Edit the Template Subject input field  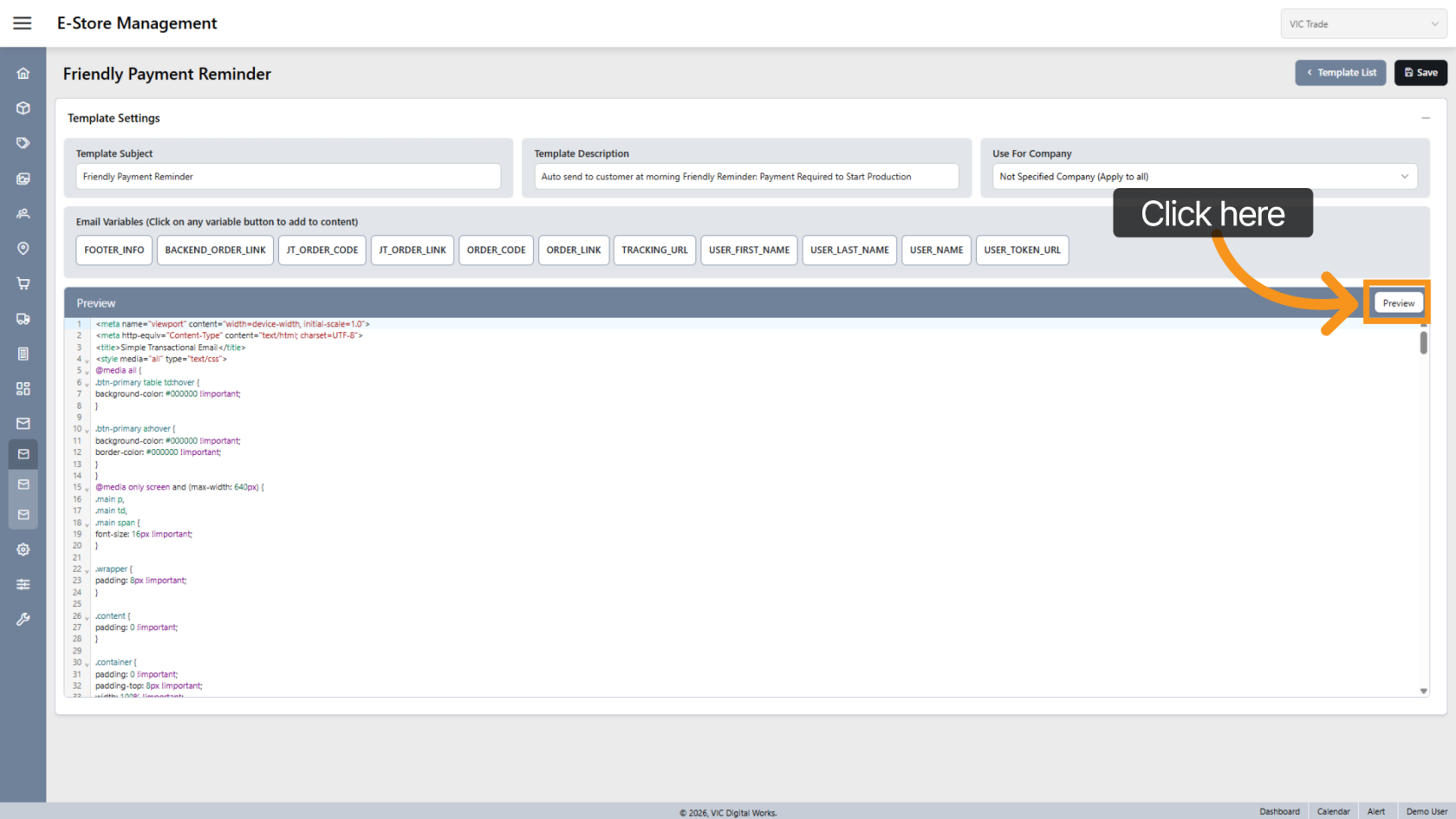tap(289, 176)
